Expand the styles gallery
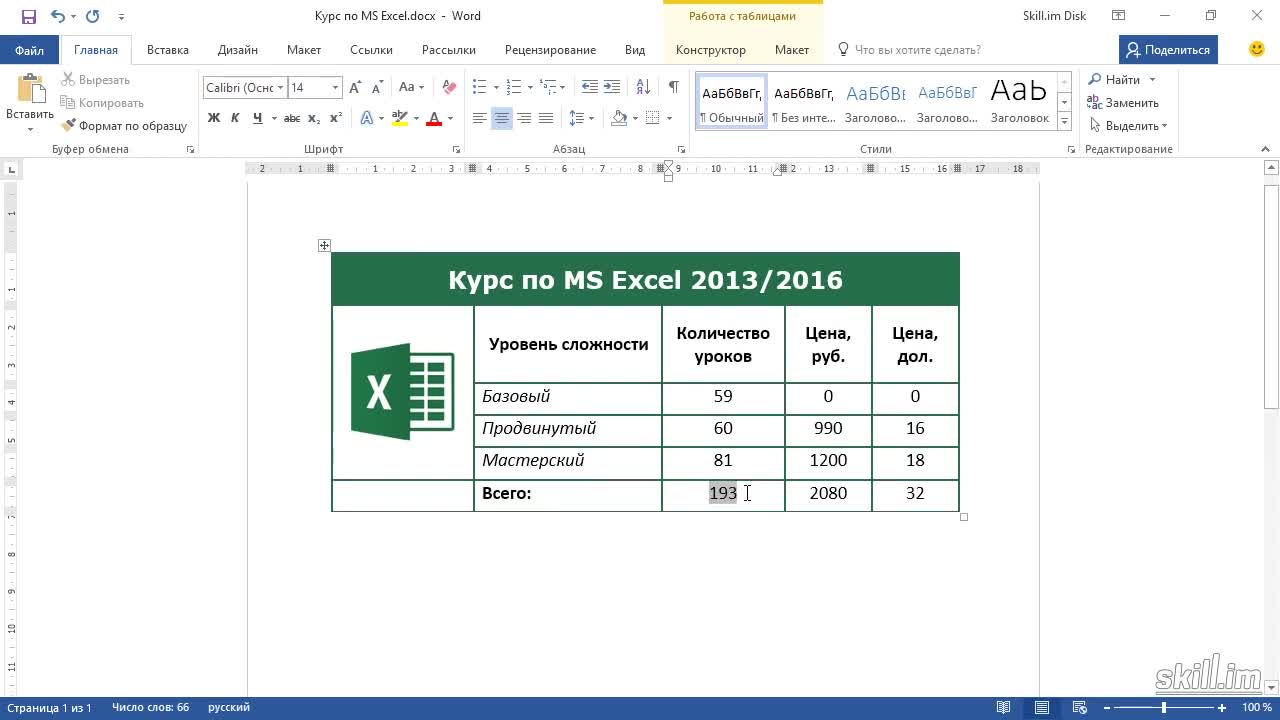 tap(1064, 122)
